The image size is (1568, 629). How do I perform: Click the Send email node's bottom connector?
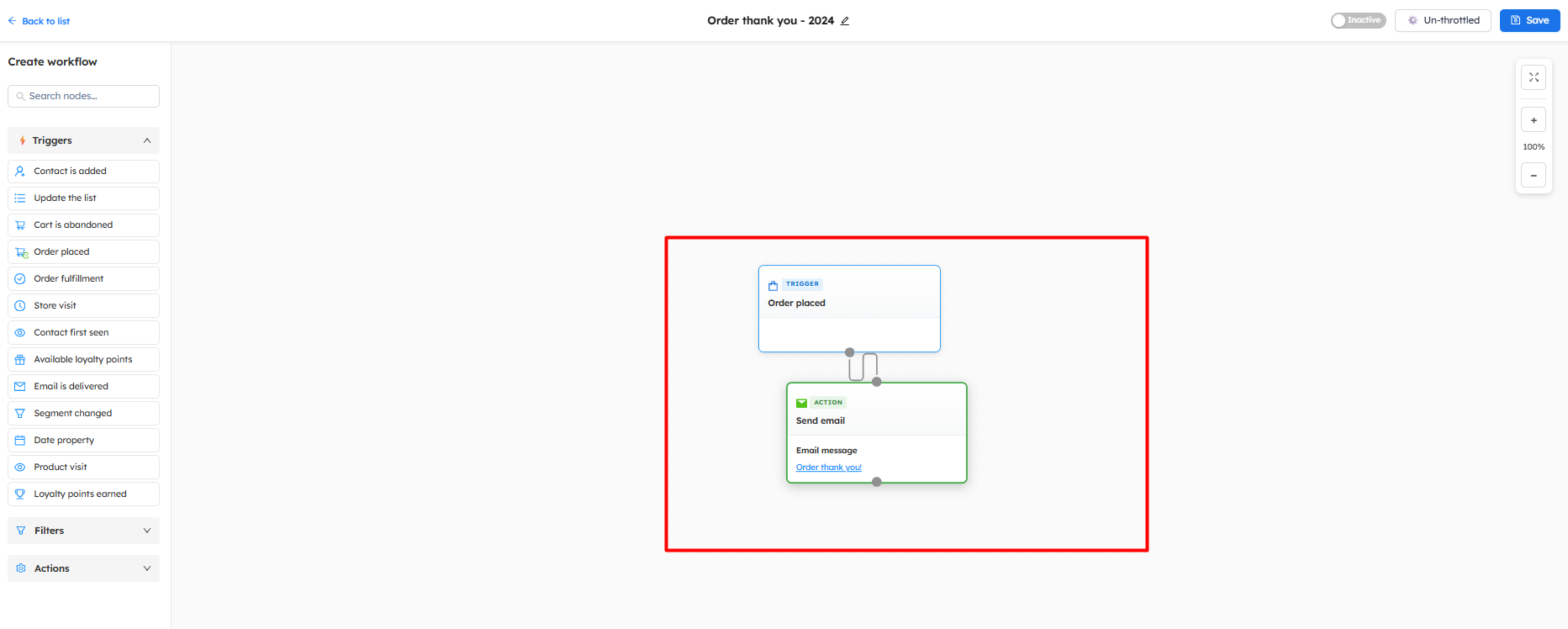tap(877, 482)
